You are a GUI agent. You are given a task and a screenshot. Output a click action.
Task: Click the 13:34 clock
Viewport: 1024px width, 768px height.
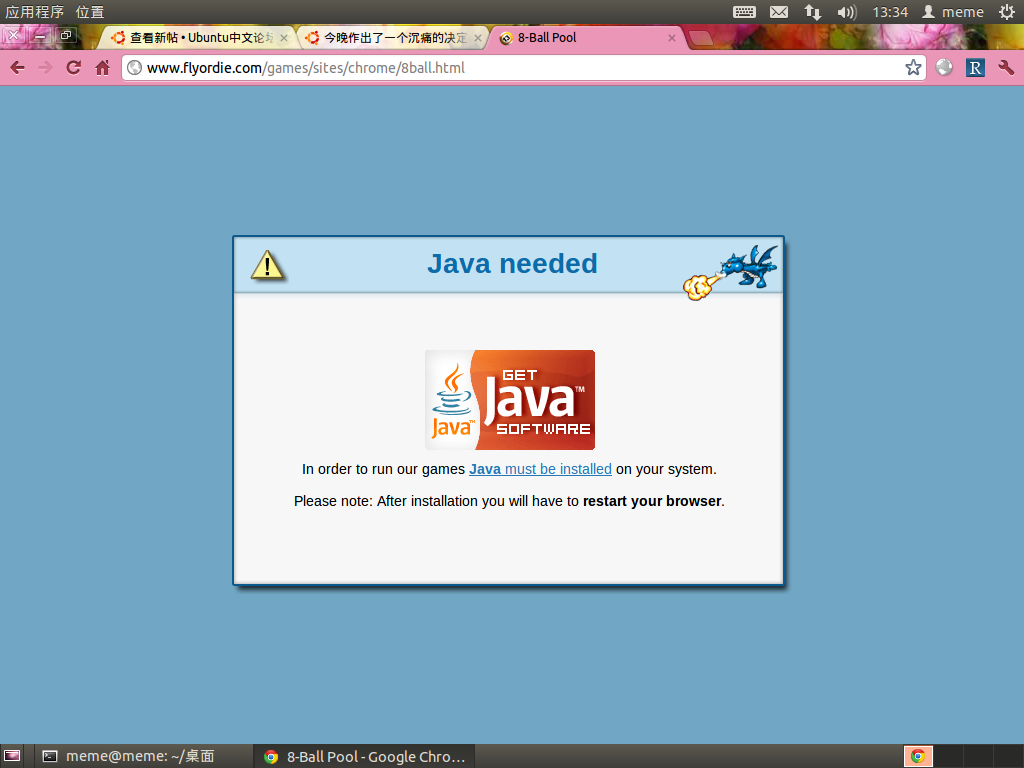click(890, 12)
